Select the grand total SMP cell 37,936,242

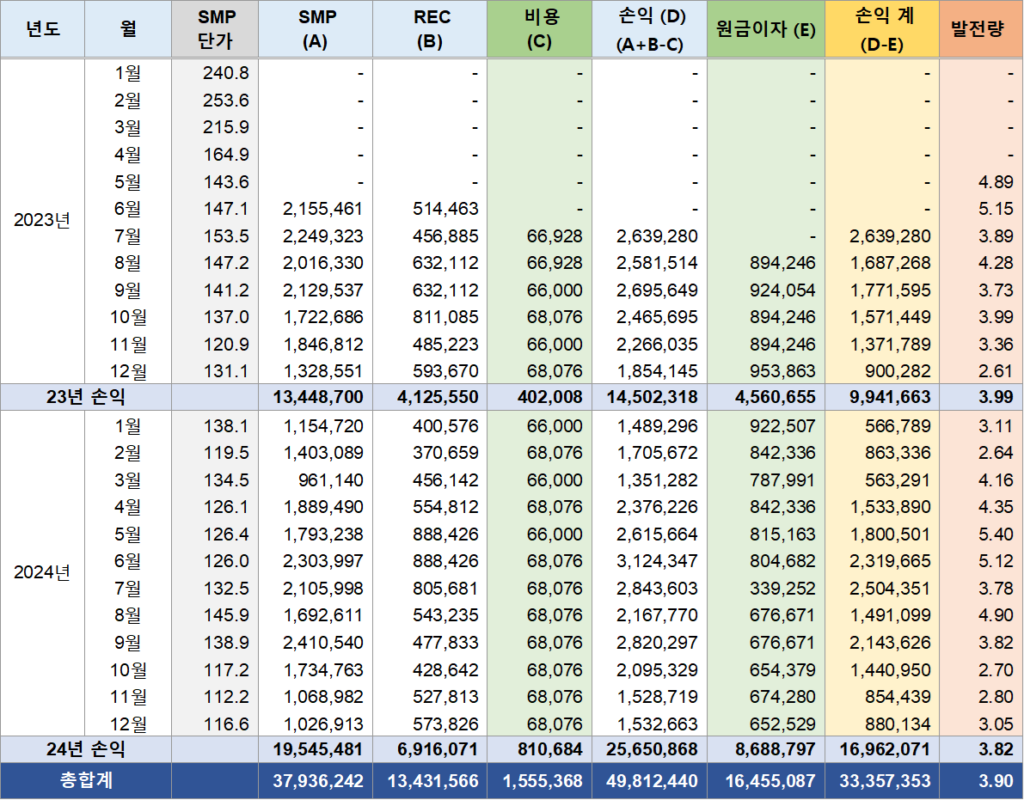coord(315,781)
